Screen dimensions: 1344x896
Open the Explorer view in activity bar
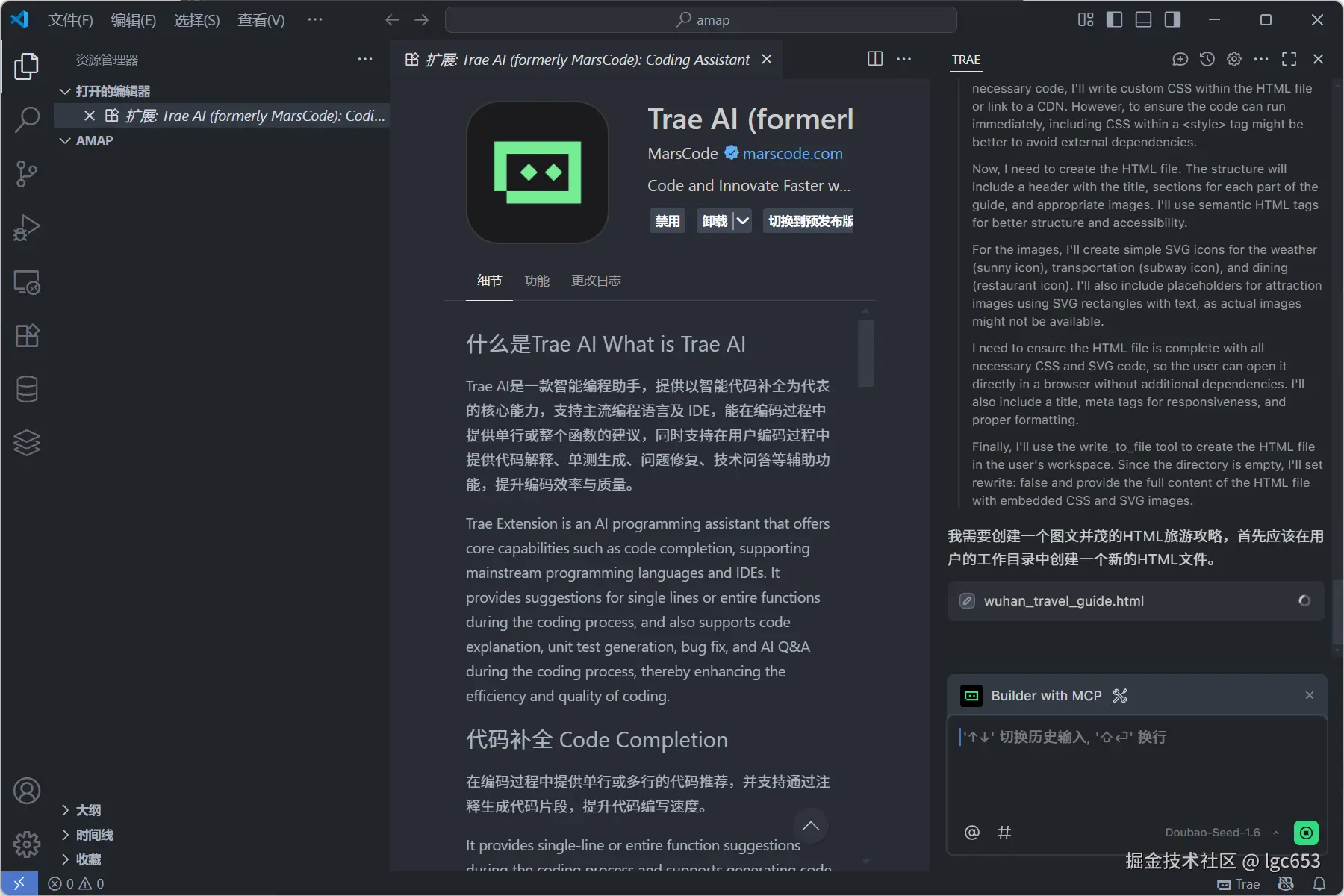click(x=27, y=66)
